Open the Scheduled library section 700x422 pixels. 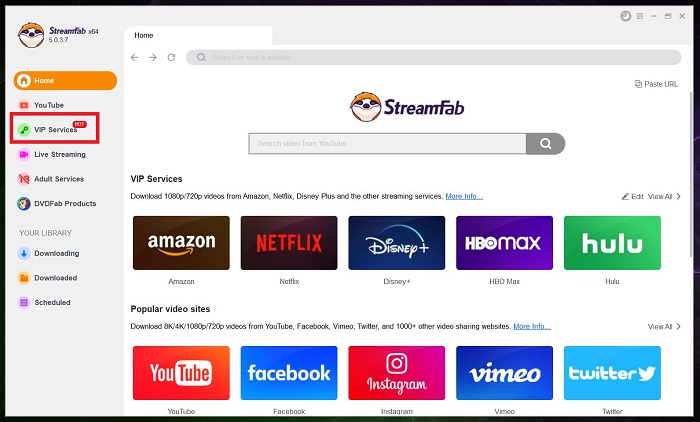click(44, 302)
